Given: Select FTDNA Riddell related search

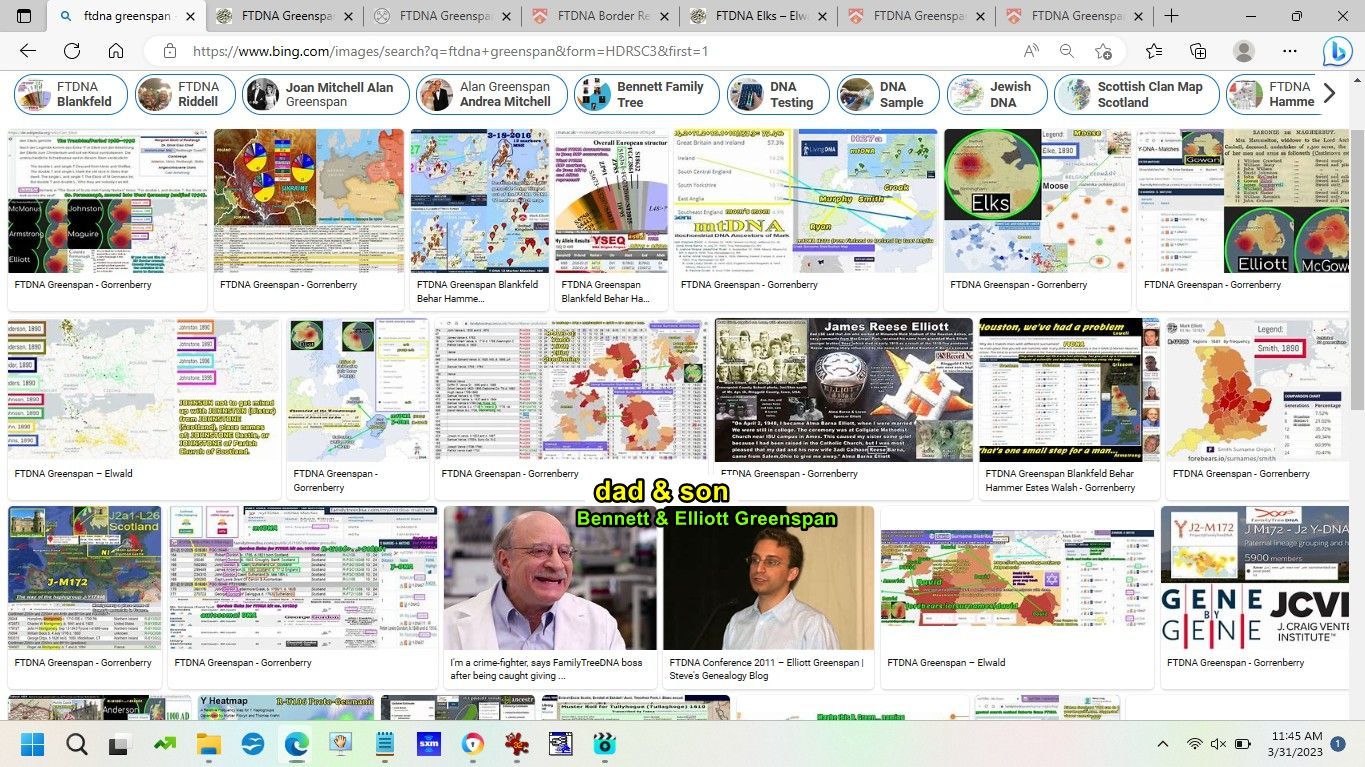Looking at the screenshot, I should click(185, 95).
